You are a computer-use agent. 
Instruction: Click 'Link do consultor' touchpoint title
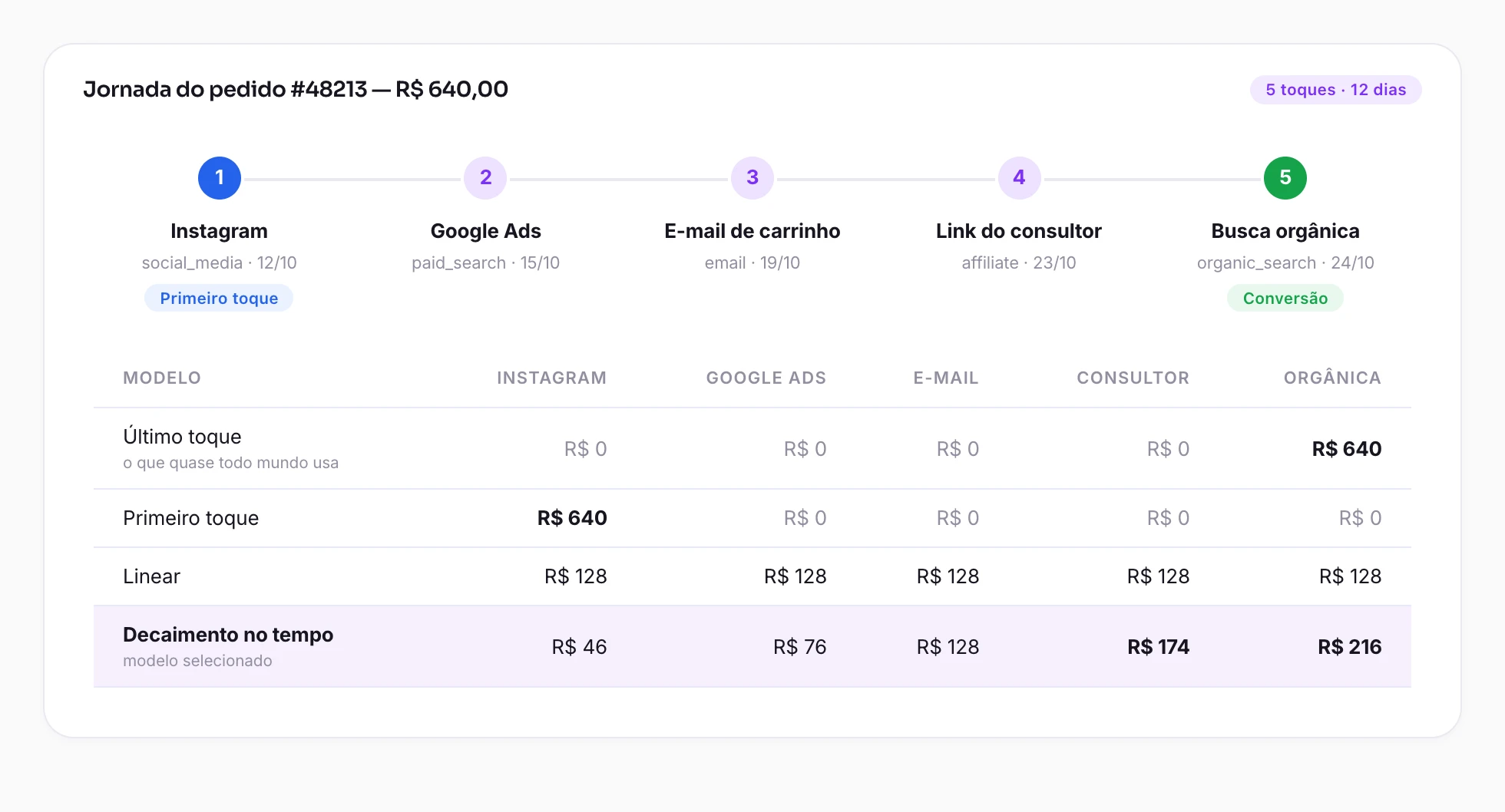point(1019,231)
